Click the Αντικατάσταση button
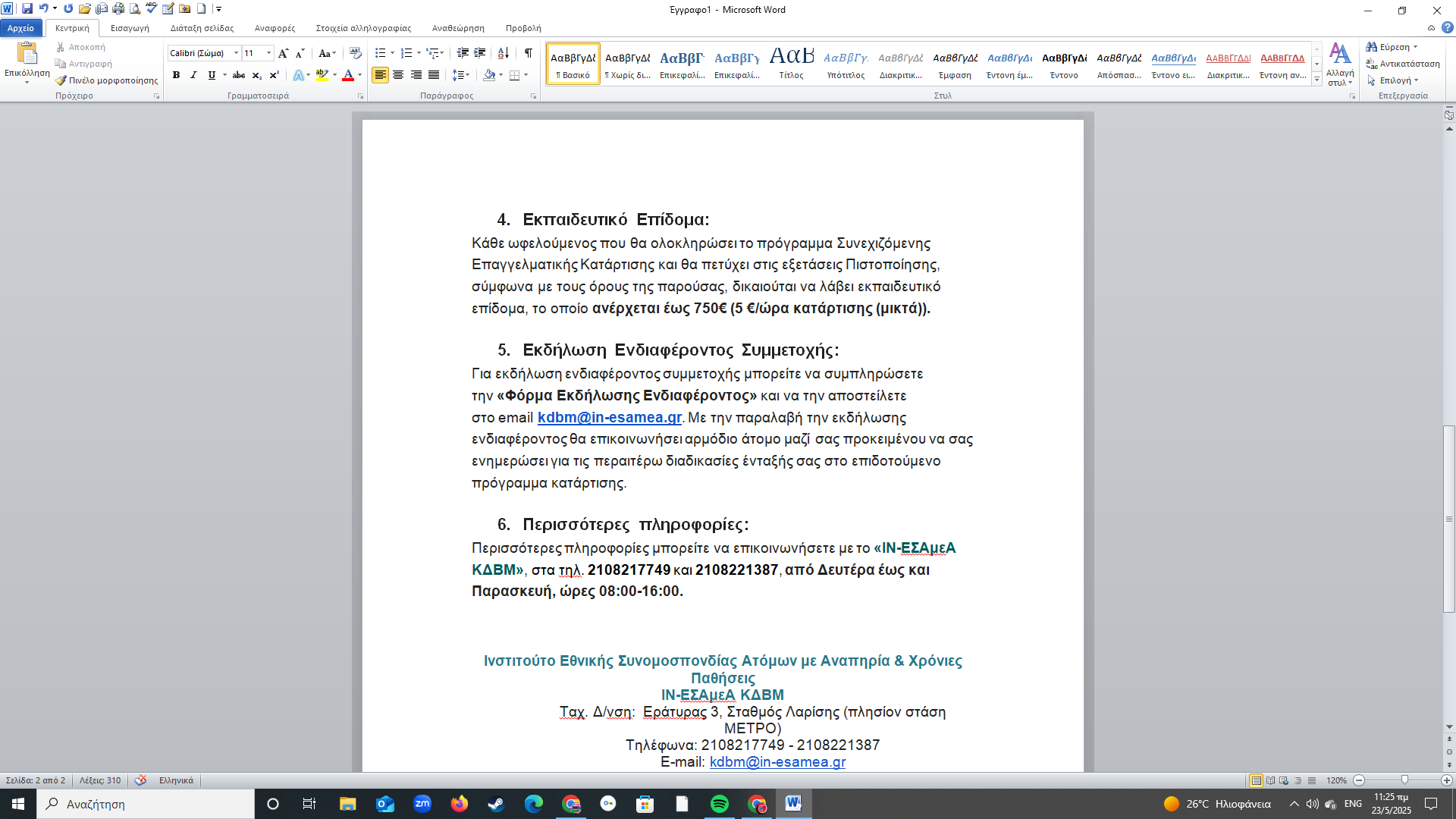The image size is (1456, 819). click(x=1403, y=64)
